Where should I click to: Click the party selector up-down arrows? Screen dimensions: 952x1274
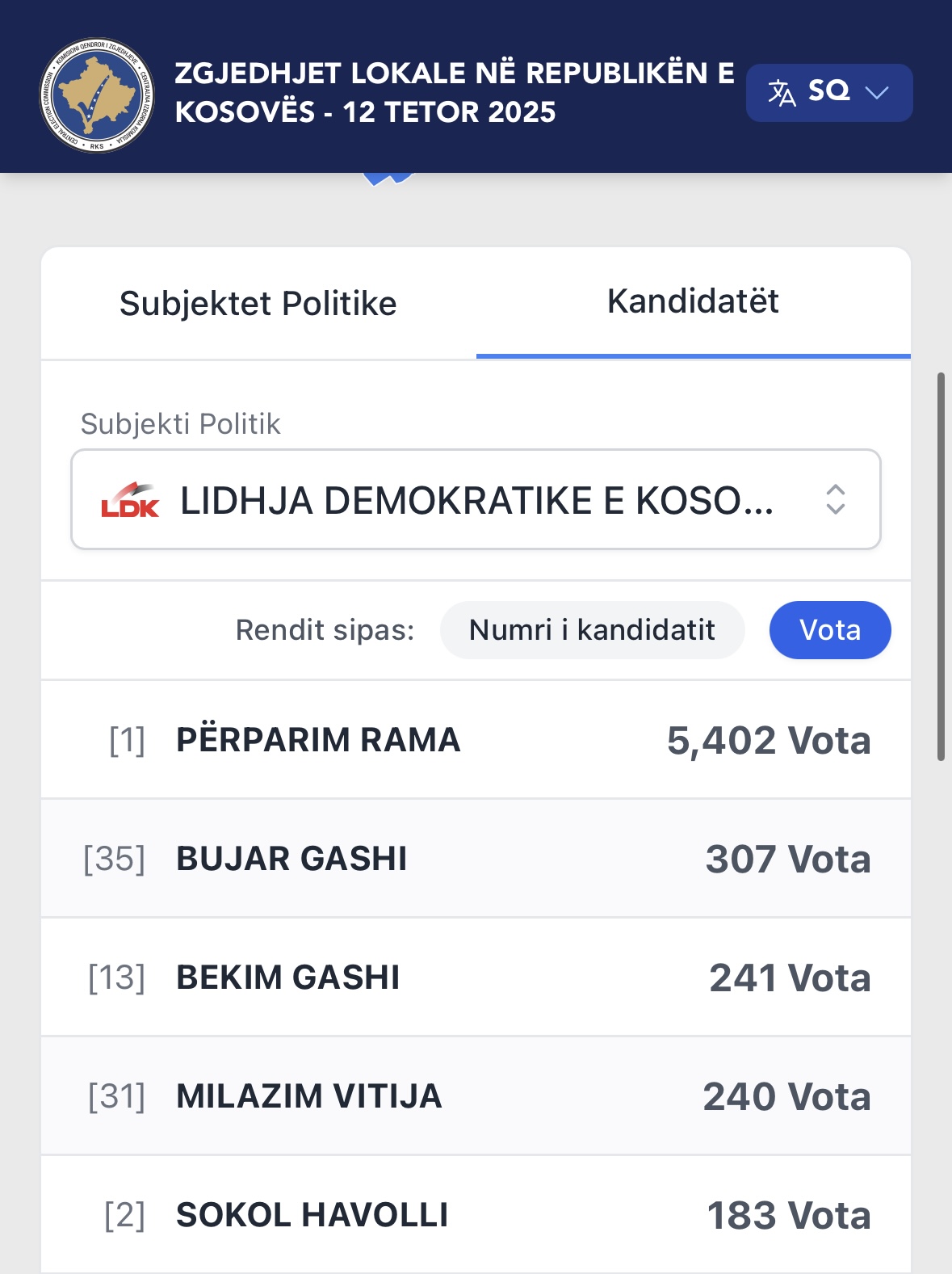836,500
